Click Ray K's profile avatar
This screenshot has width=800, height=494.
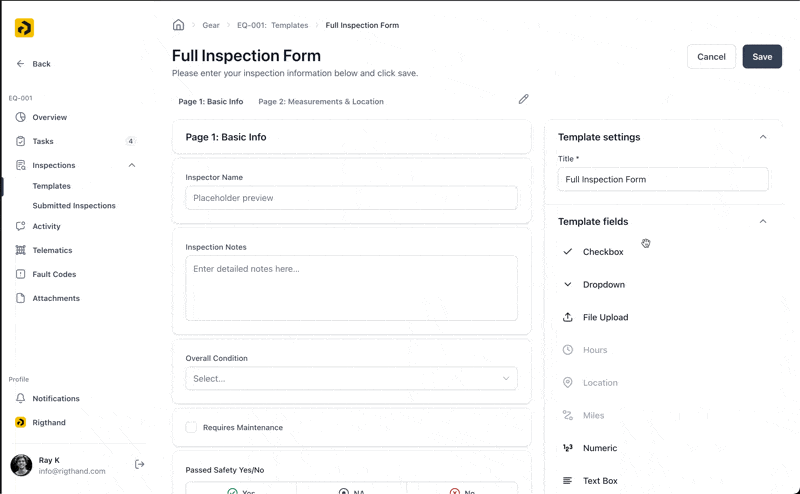click(21, 465)
